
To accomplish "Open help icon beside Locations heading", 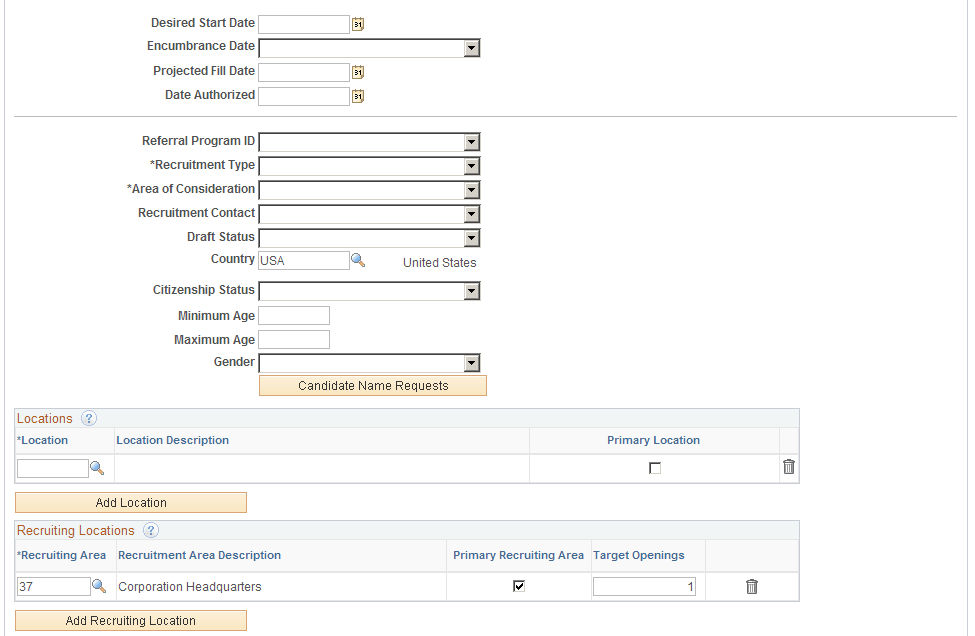I will pos(89,418).
